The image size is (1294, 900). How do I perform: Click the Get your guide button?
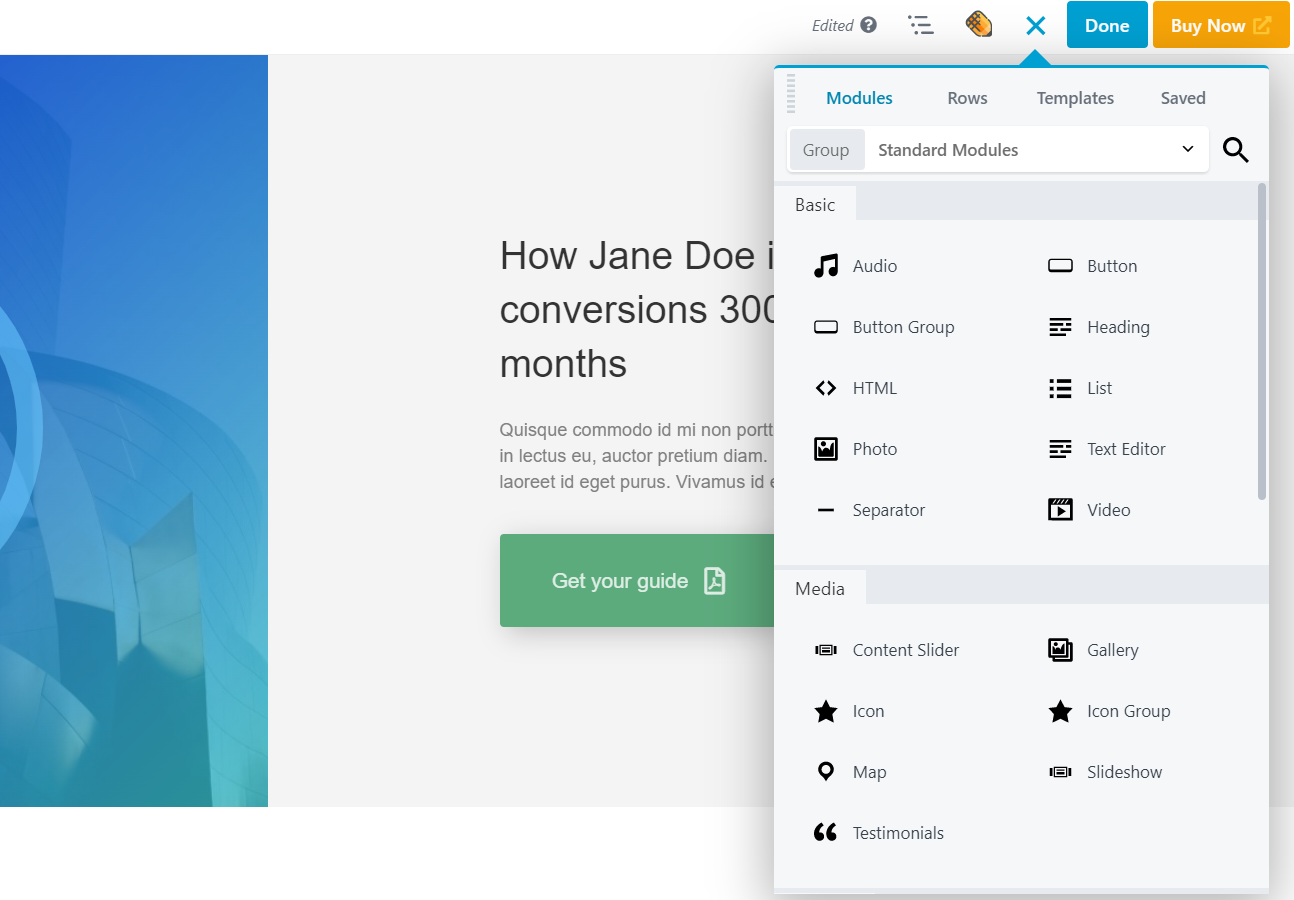point(637,581)
